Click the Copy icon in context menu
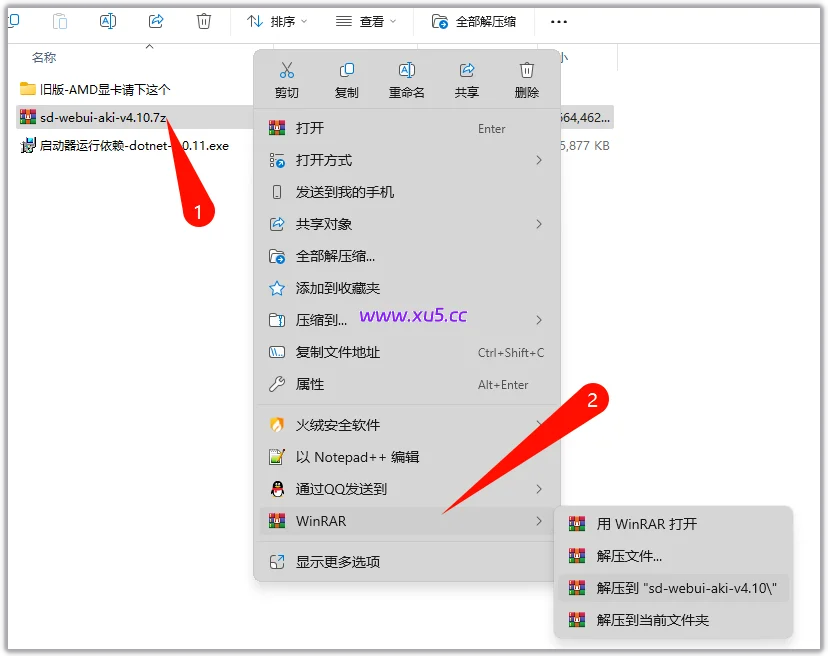 (x=347, y=71)
